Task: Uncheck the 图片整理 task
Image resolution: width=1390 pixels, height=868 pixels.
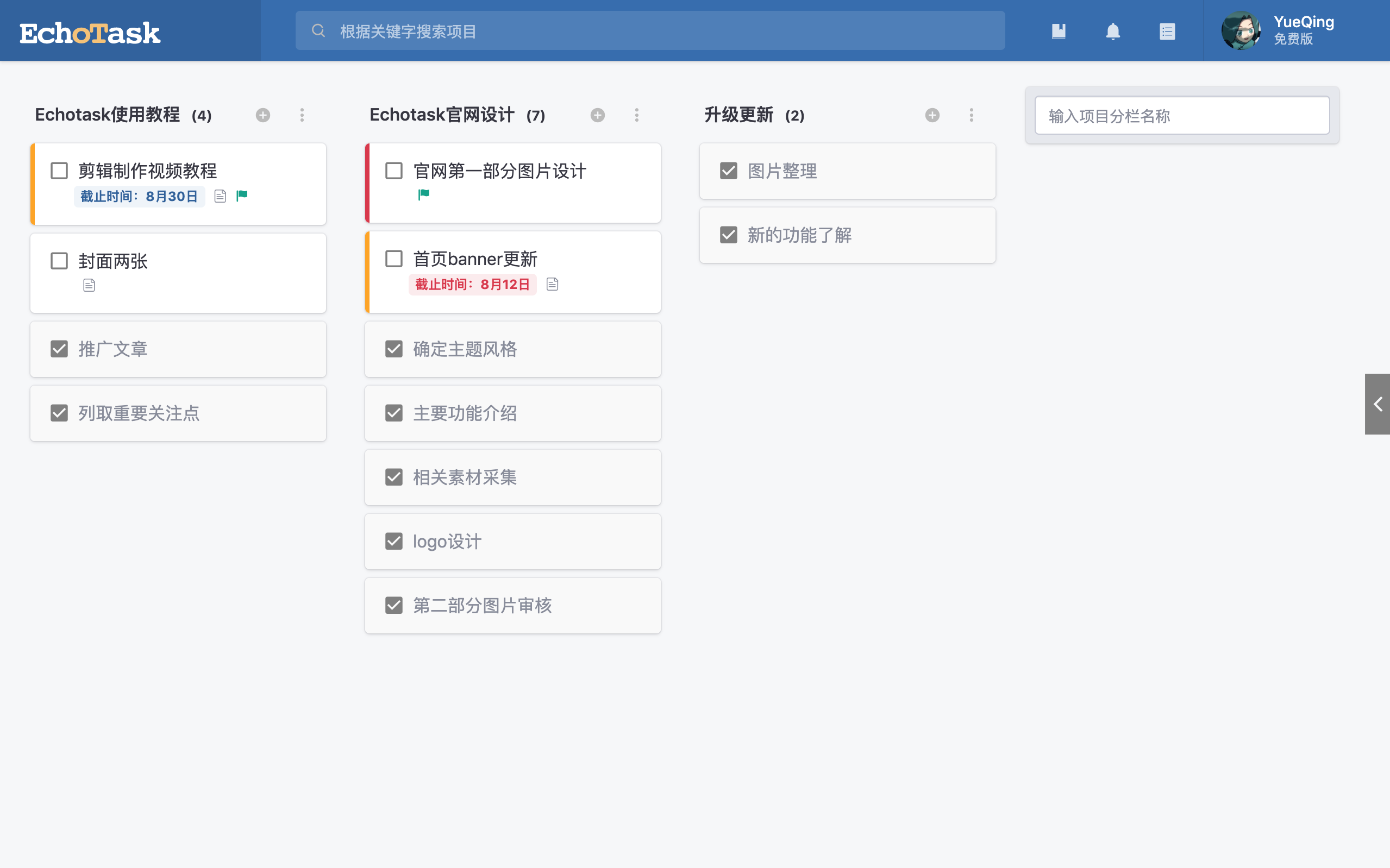Action: click(729, 171)
